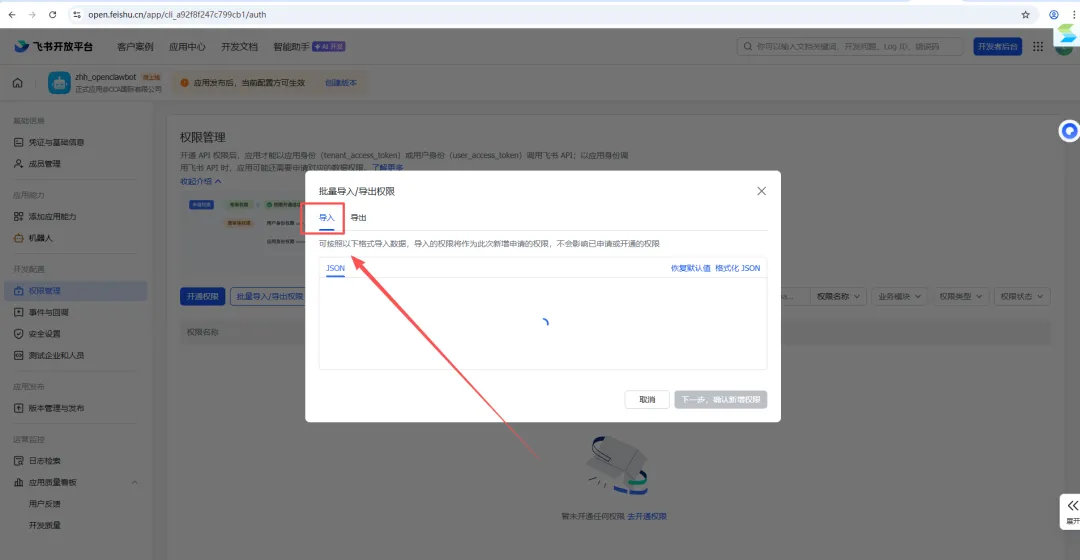
Task: Click the 日志检索 icon
Action: click(19, 461)
